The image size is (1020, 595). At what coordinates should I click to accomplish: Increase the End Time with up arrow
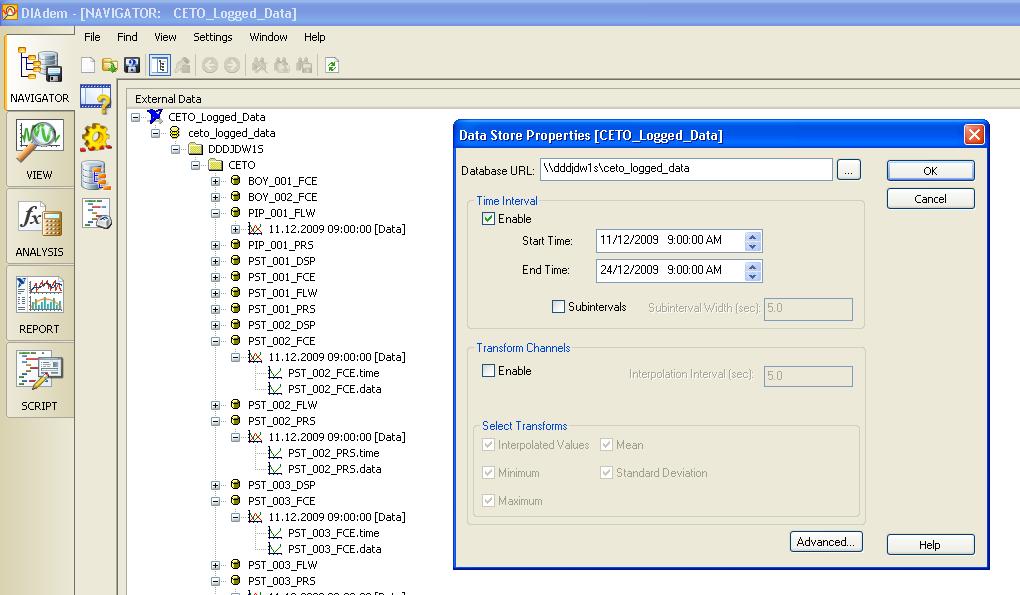(753, 266)
